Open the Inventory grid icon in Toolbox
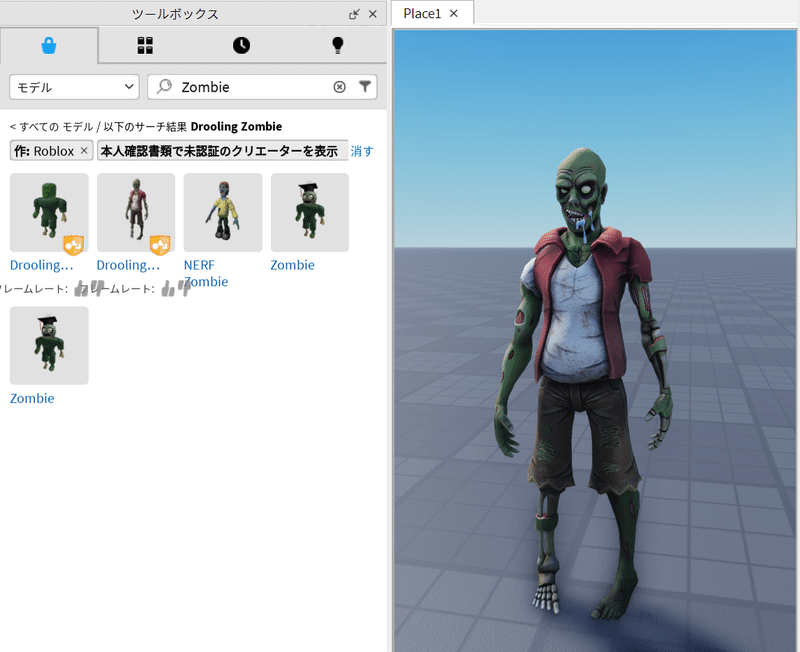The image size is (800, 652). coord(145,45)
